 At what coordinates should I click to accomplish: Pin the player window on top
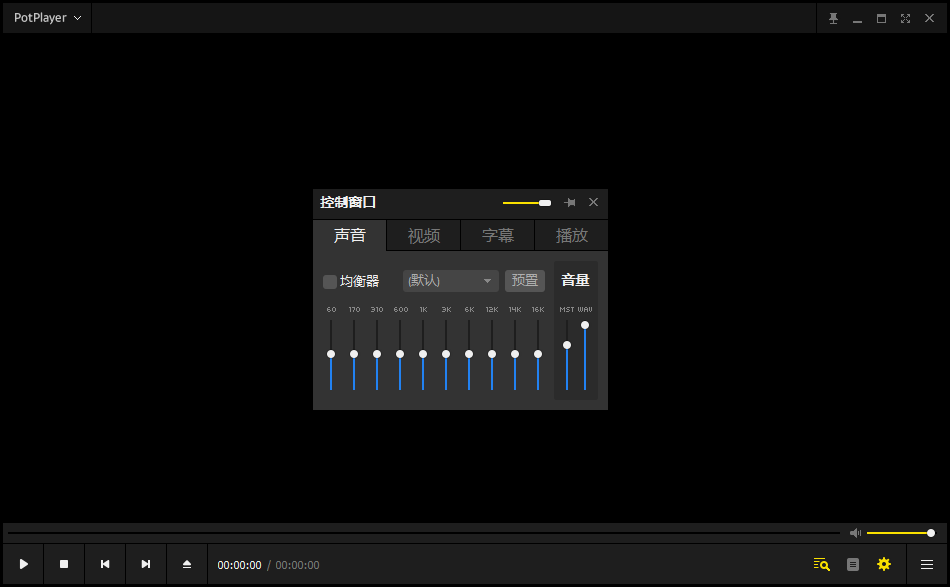(833, 18)
